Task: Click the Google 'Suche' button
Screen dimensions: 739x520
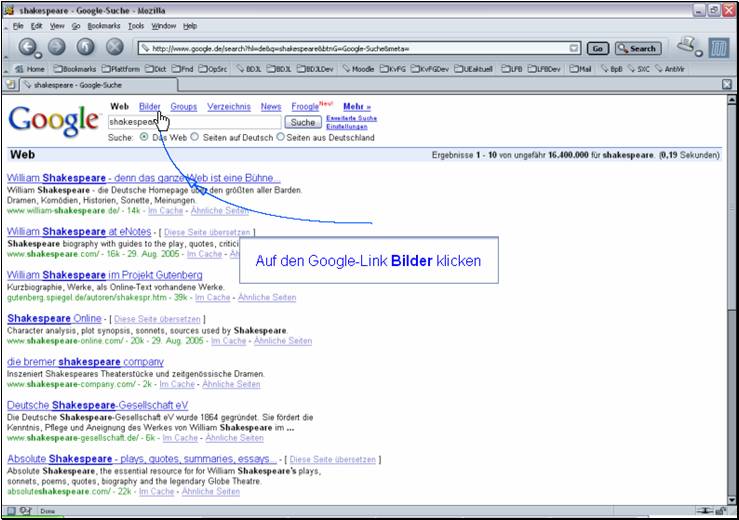Action: pyautogui.click(x=303, y=122)
